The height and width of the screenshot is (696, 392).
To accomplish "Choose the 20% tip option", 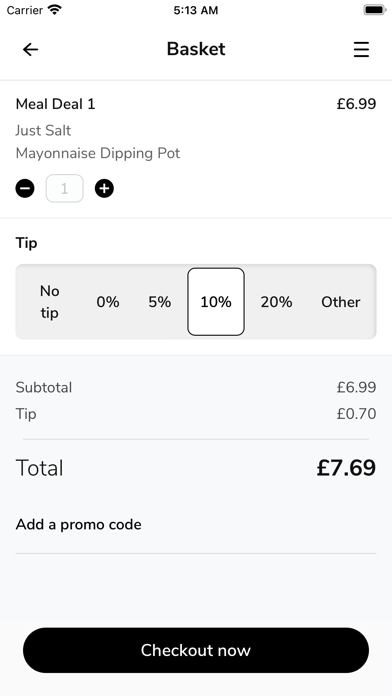I will pos(276,302).
